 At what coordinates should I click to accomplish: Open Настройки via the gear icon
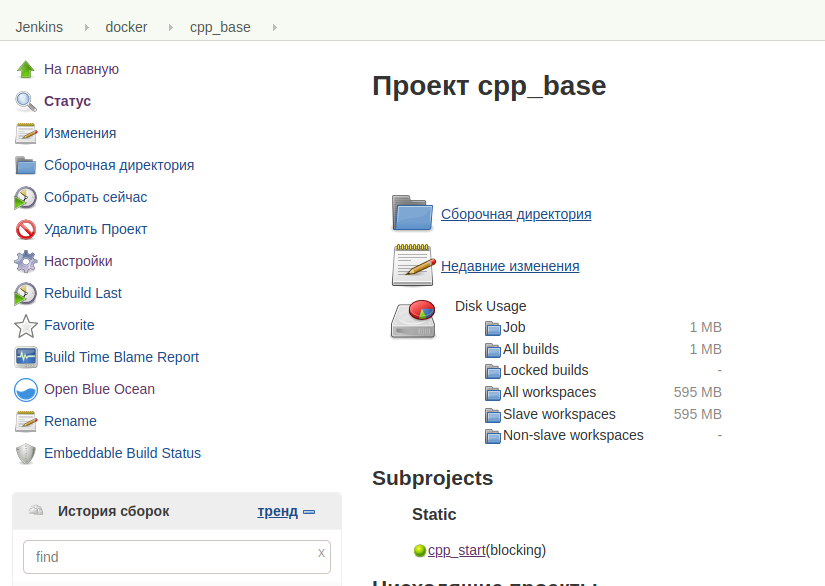click(x=26, y=261)
